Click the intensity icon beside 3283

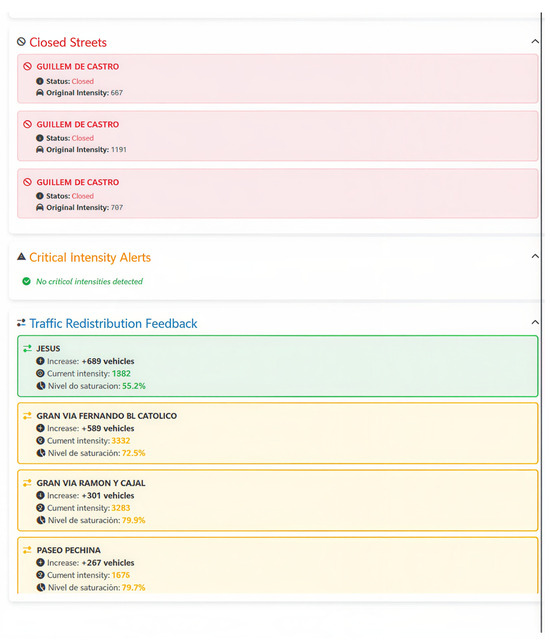coord(40,508)
